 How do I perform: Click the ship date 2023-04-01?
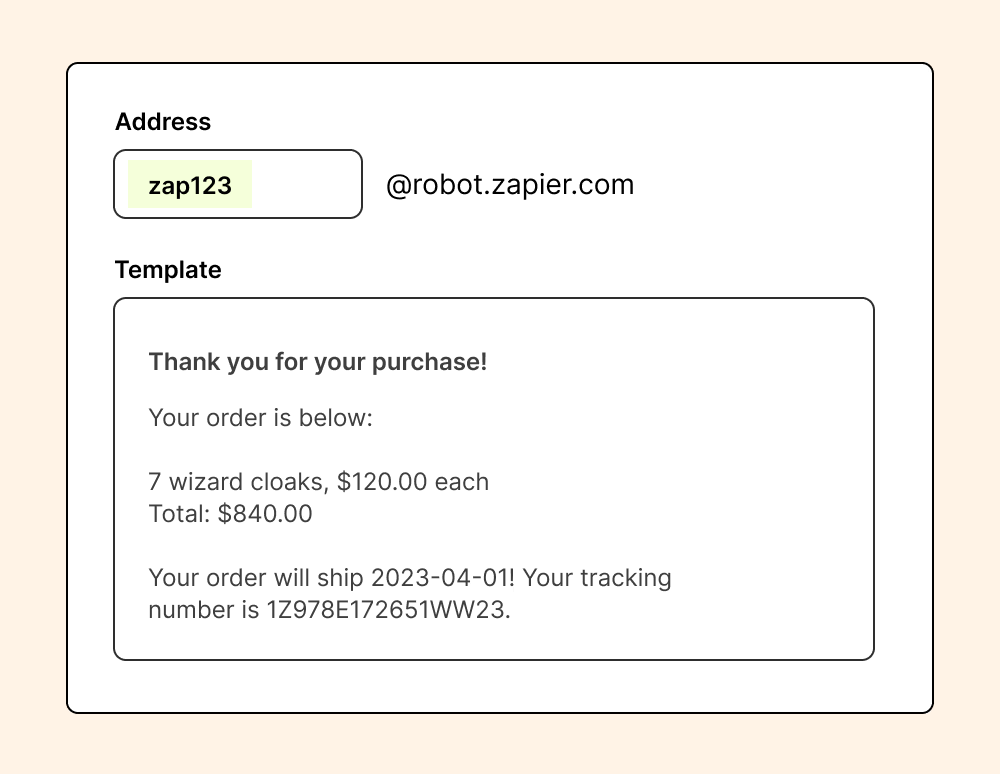click(441, 578)
